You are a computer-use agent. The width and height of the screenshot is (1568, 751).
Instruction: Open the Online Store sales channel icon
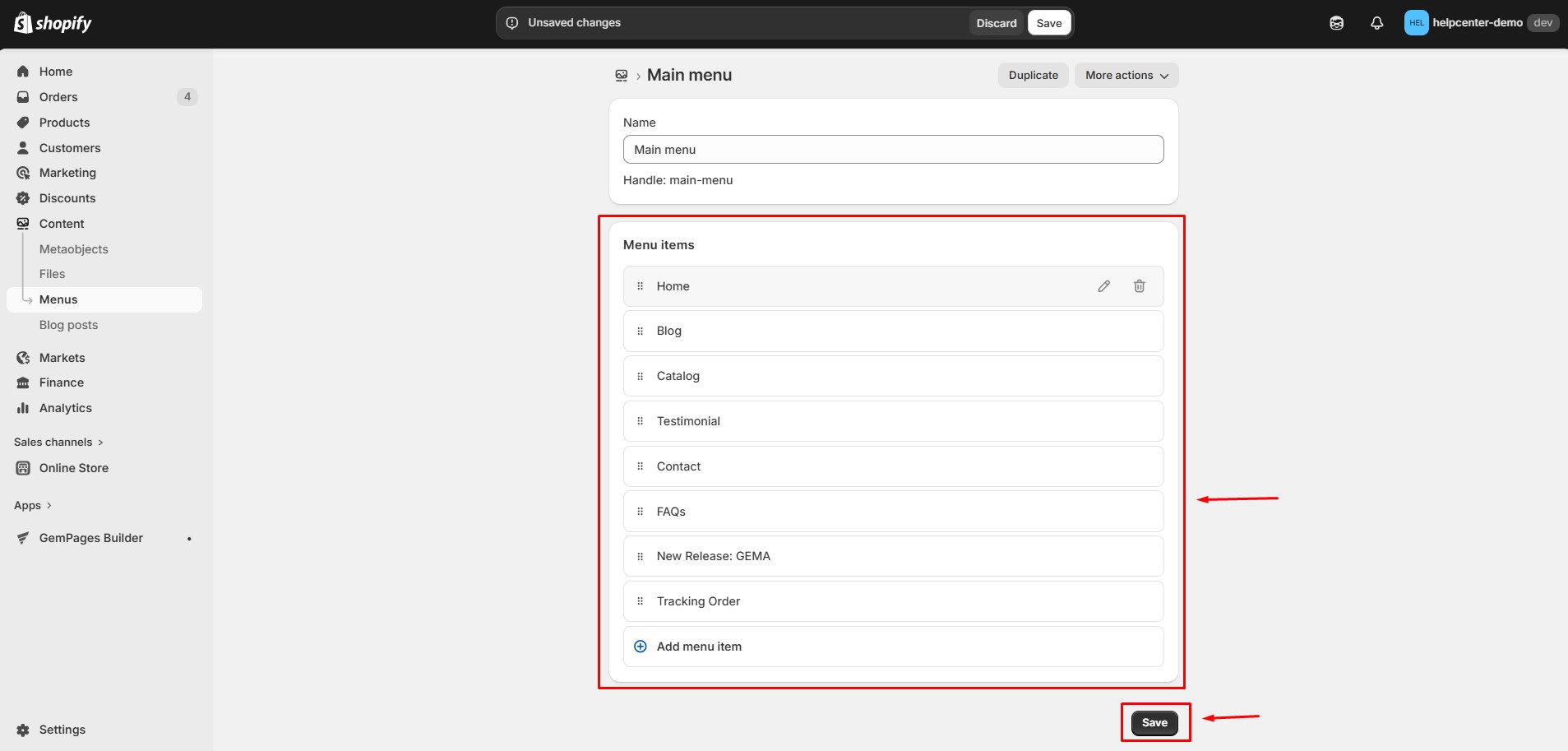[23, 467]
